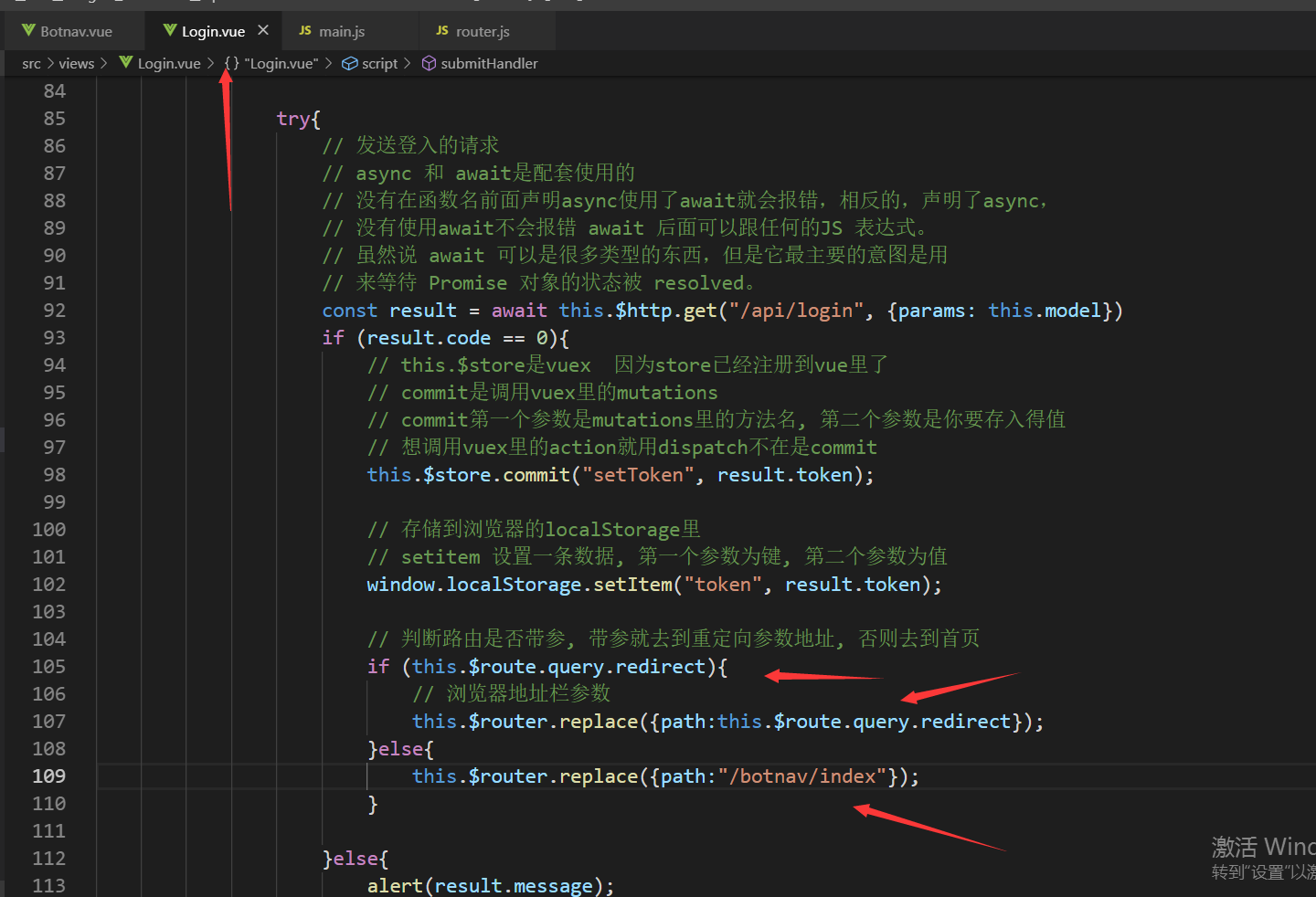Click the }else{ on line 108

tap(400, 749)
